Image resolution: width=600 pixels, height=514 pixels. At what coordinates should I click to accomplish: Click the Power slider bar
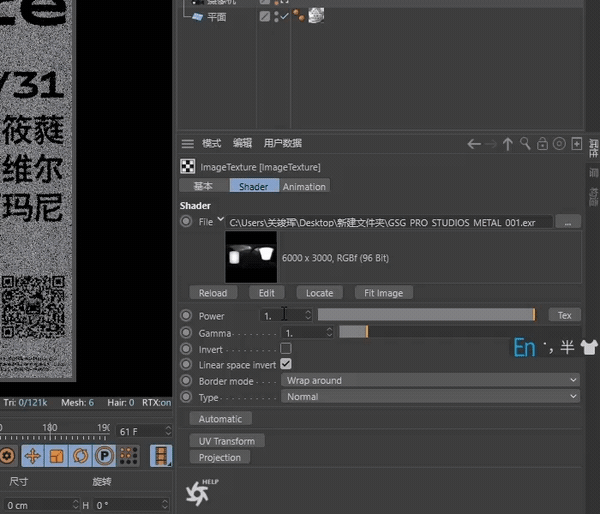(x=427, y=315)
